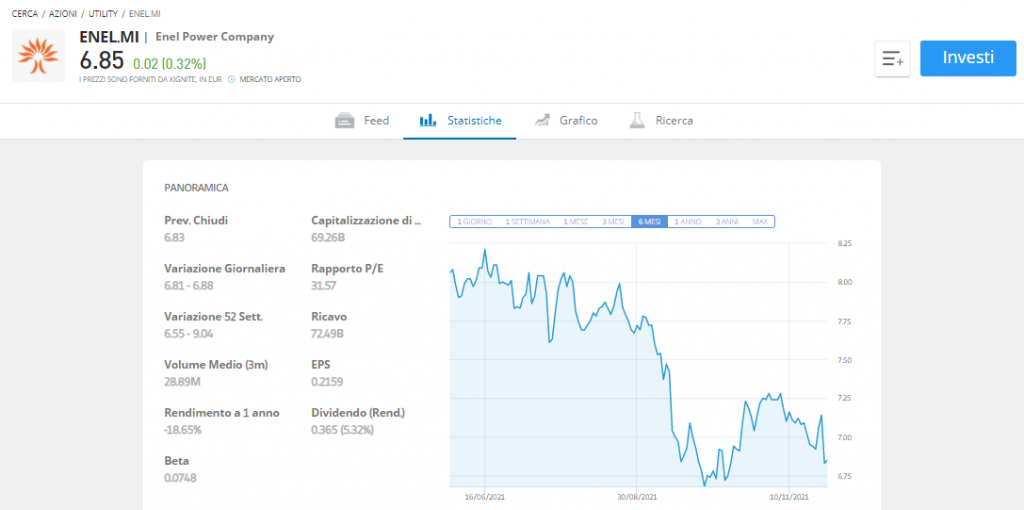The image size is (1024, 510).
Task: Click the clock icon near Mercato Aperto
Action: [x=231, y=80]
